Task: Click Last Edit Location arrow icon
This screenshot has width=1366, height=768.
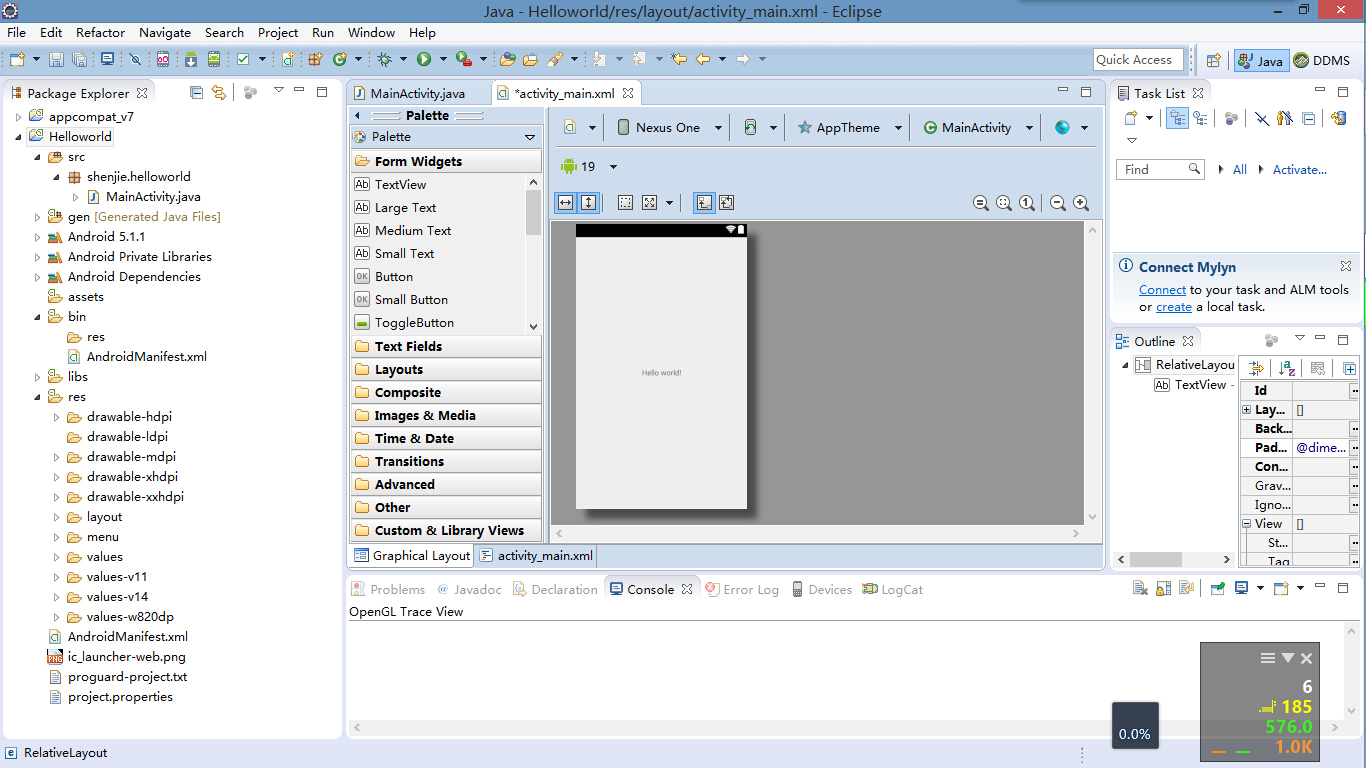Action: click(x=679, y=59)
